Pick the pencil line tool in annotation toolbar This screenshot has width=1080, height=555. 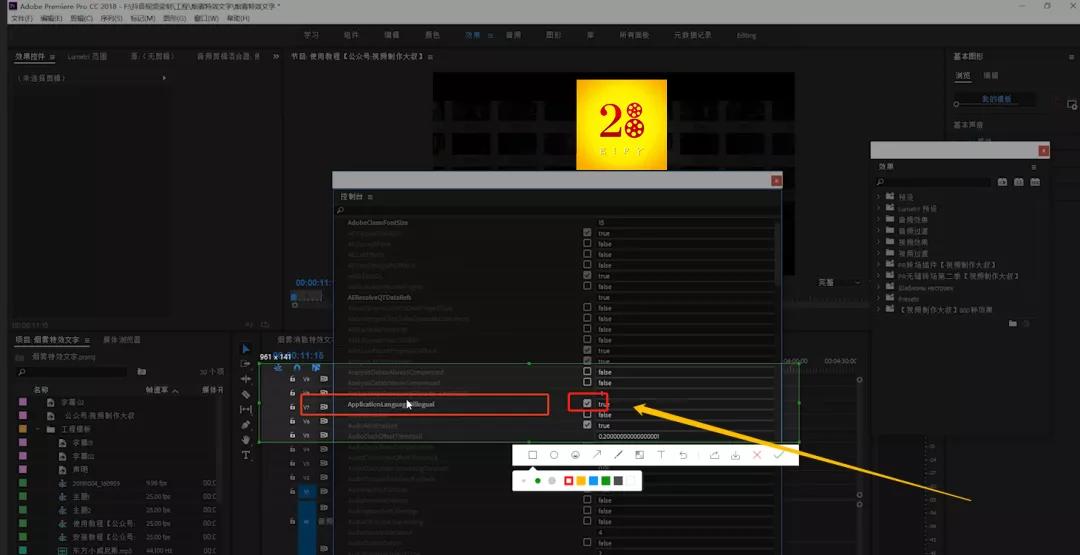point(618,455)
